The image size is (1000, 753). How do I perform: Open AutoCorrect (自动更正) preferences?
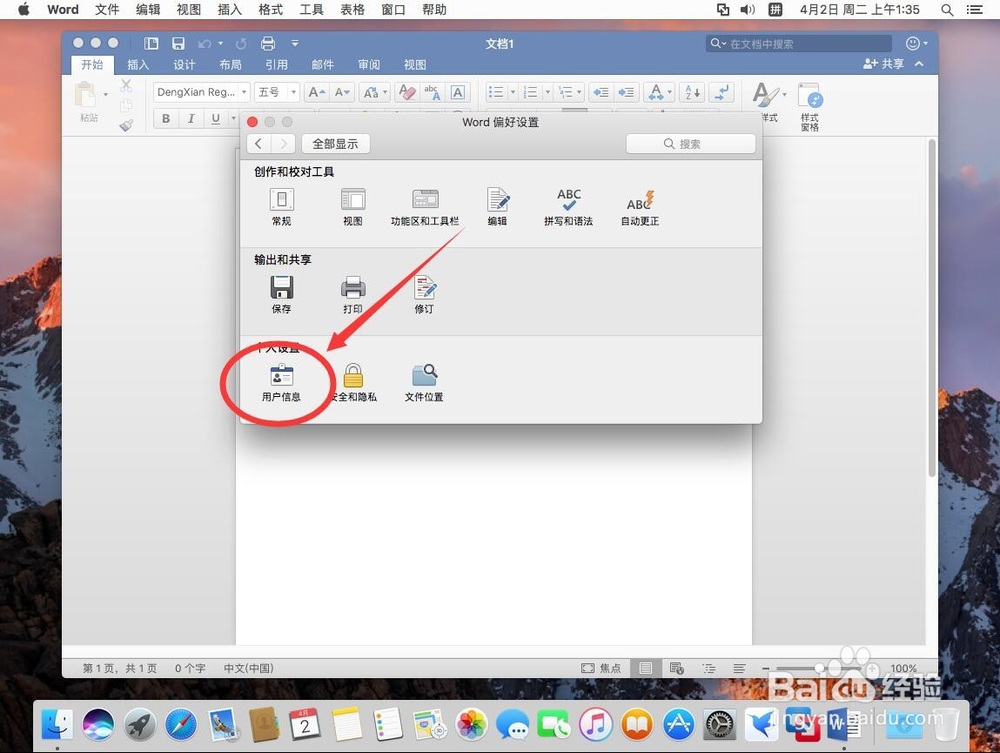coord(640,207)
